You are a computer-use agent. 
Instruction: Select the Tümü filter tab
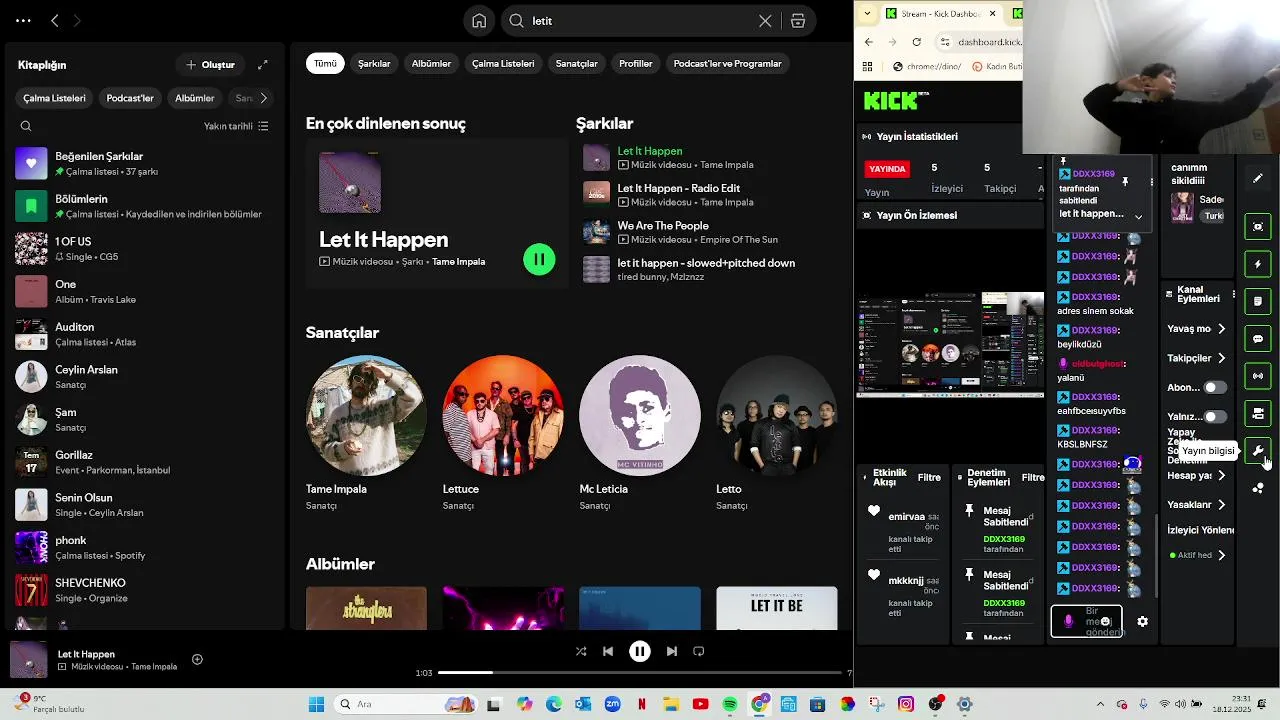(325, 63)
